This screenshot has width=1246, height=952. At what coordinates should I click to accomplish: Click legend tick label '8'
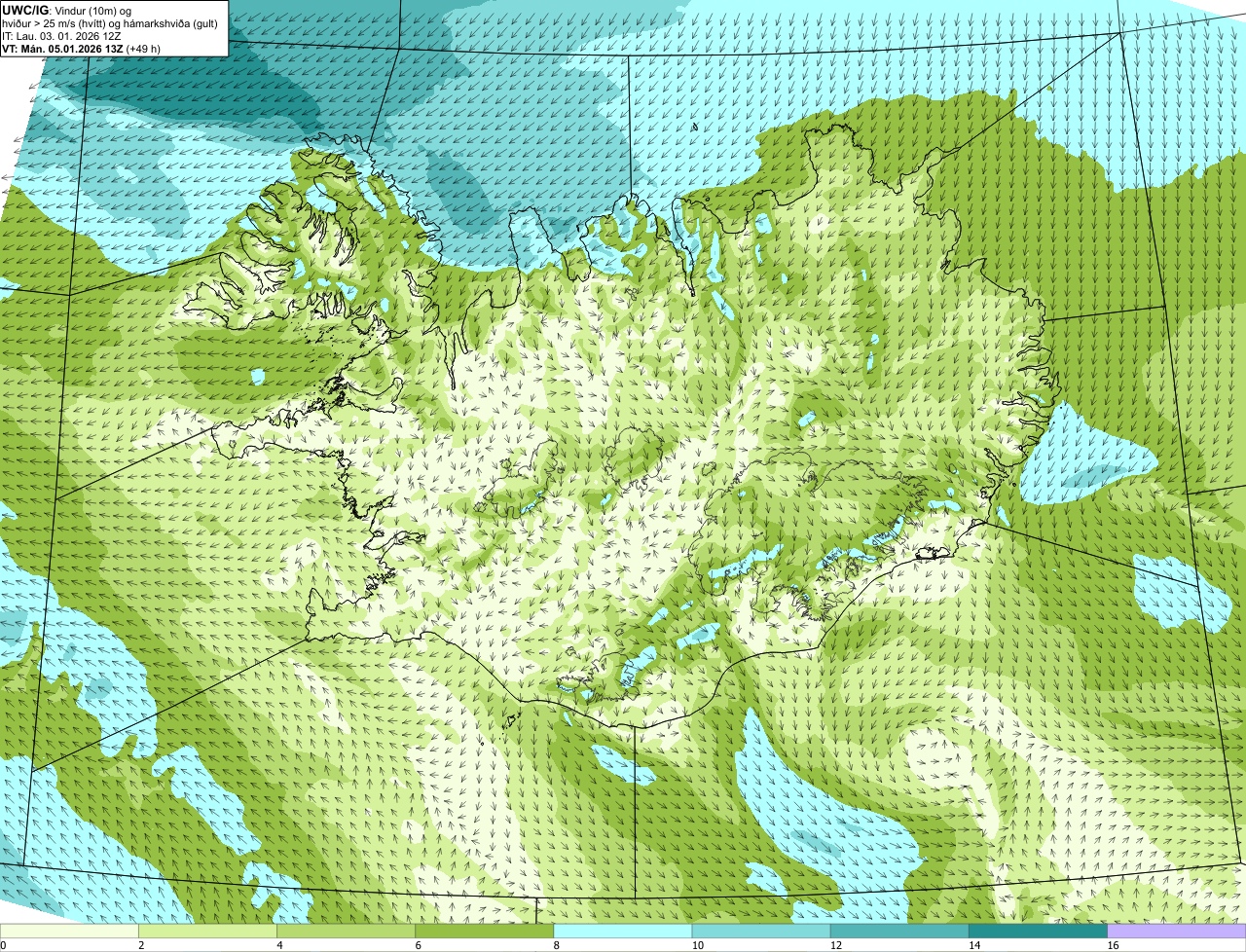click(556, 945)
